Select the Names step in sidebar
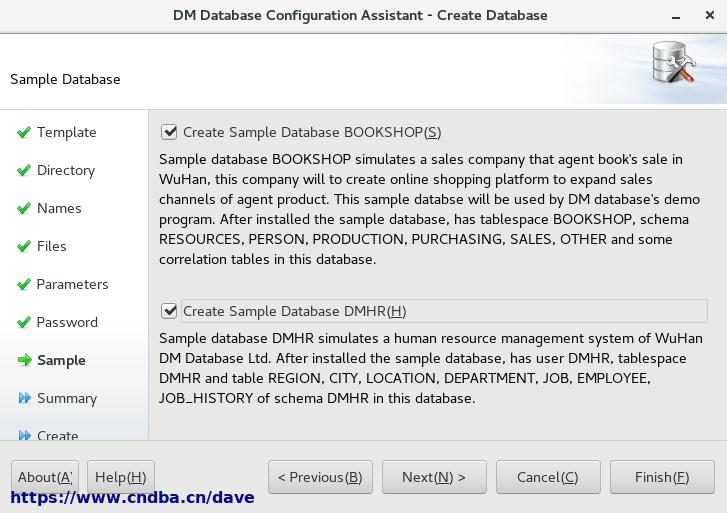 pos(59,208)
